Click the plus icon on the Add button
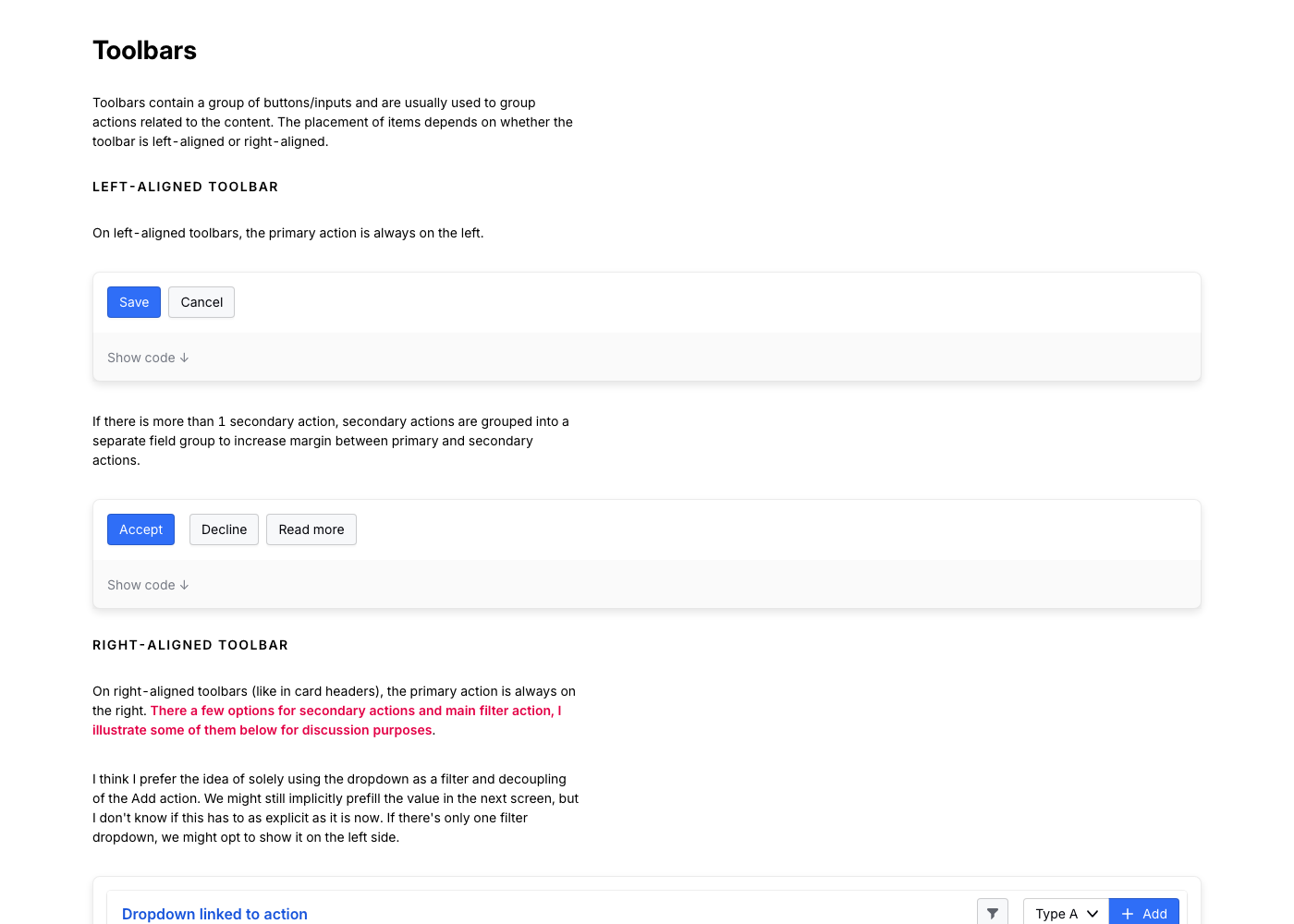Image resolution: width=1294 pixels, height=924 pixels. click(1128, 914)
